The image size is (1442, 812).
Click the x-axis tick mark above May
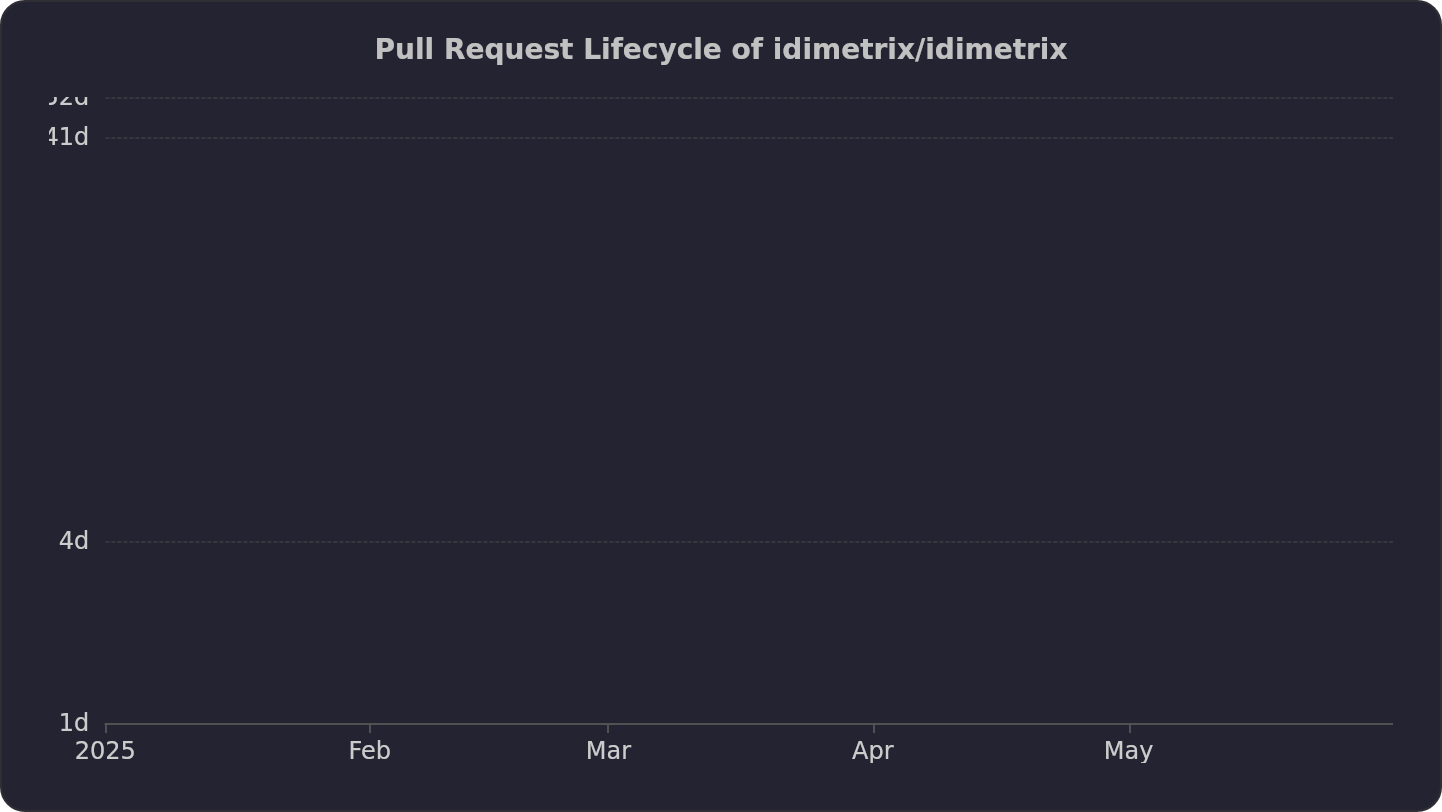click(1130, 727)
